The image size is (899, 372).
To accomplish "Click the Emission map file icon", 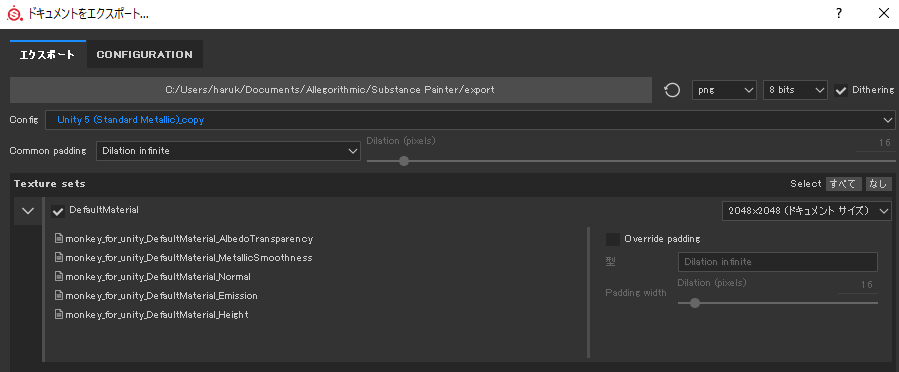I will (58, 295).
